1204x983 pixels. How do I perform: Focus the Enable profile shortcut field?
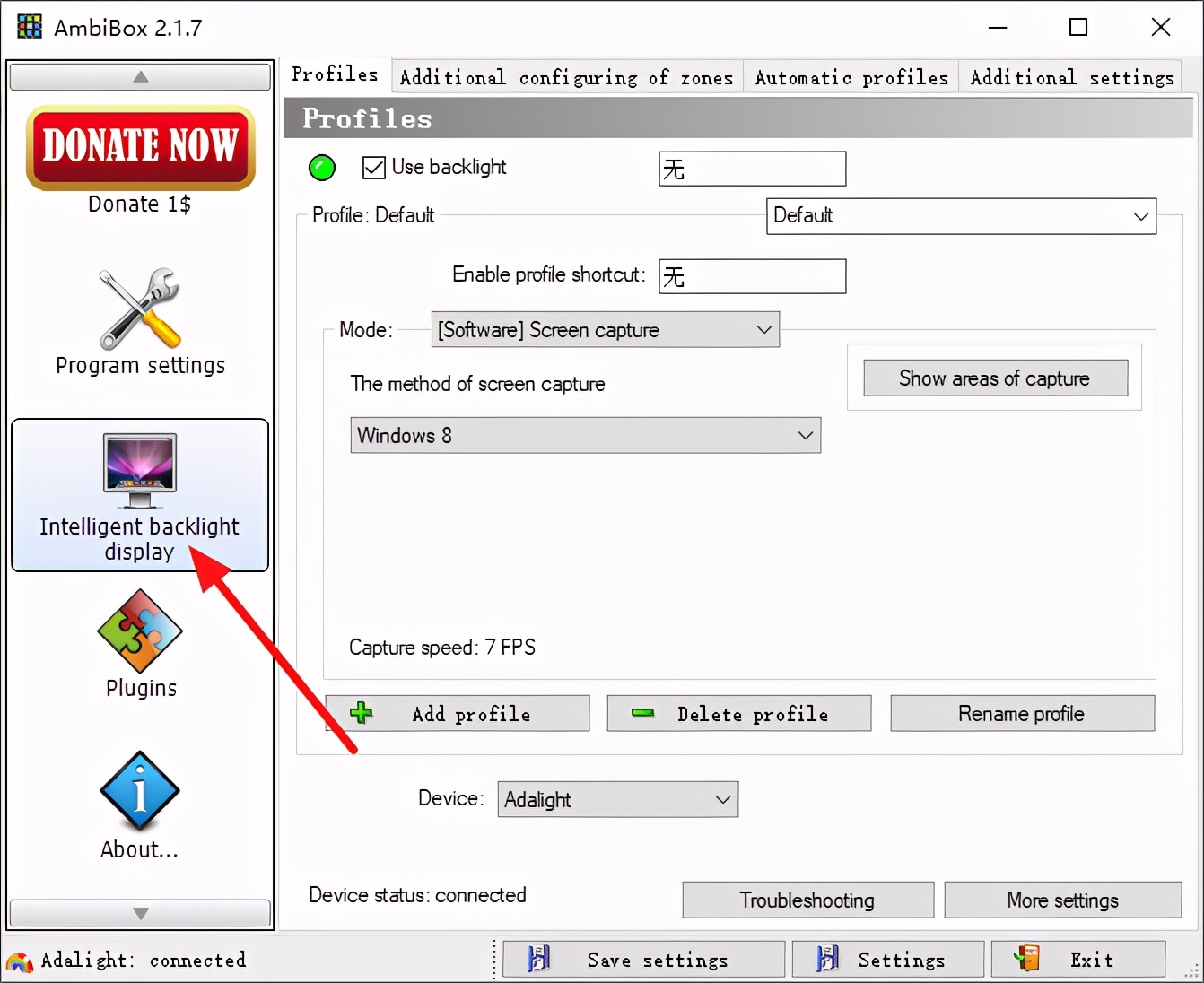753,277
